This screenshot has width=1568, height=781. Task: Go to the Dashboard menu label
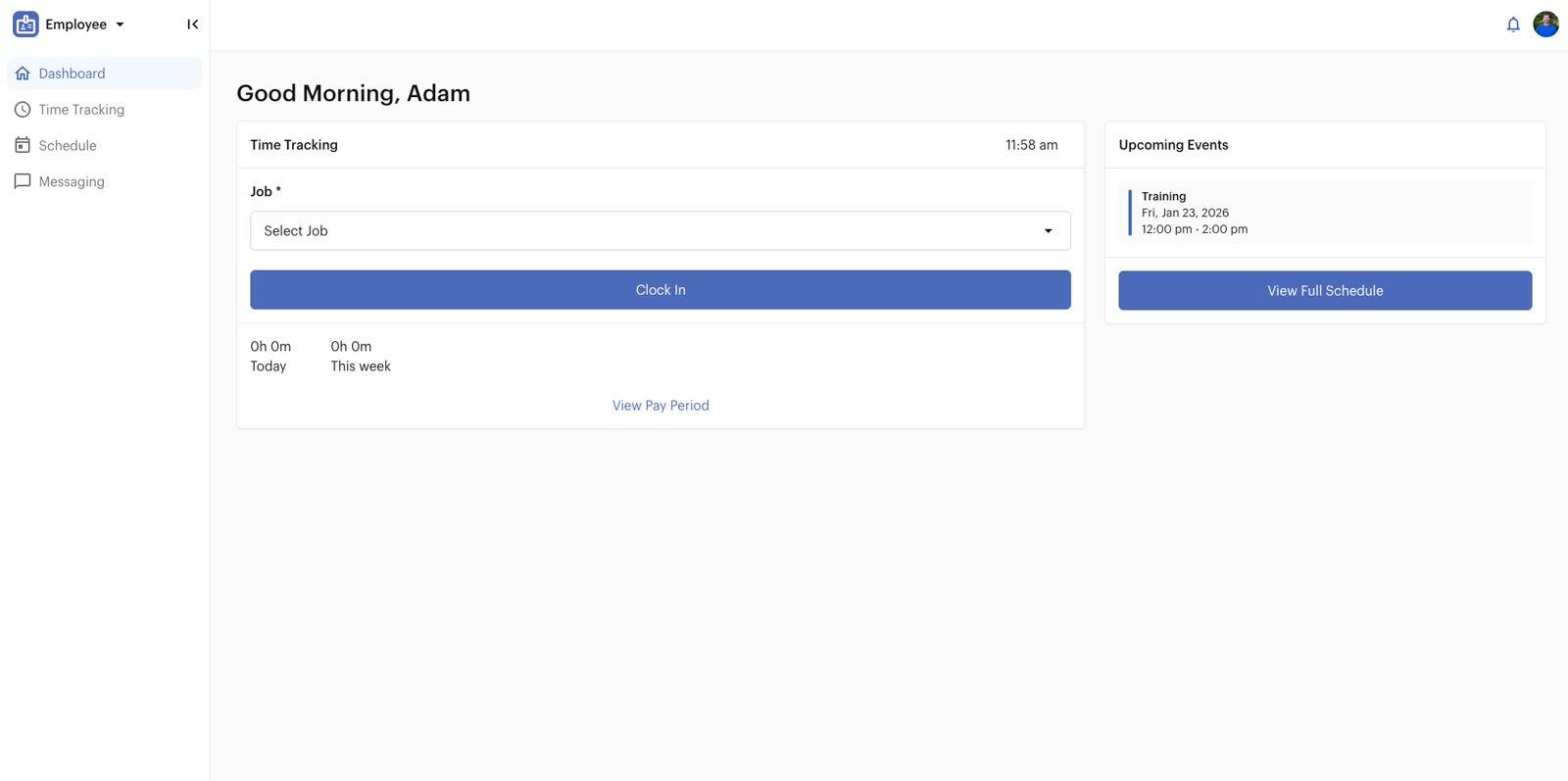[x=72, y=73]
